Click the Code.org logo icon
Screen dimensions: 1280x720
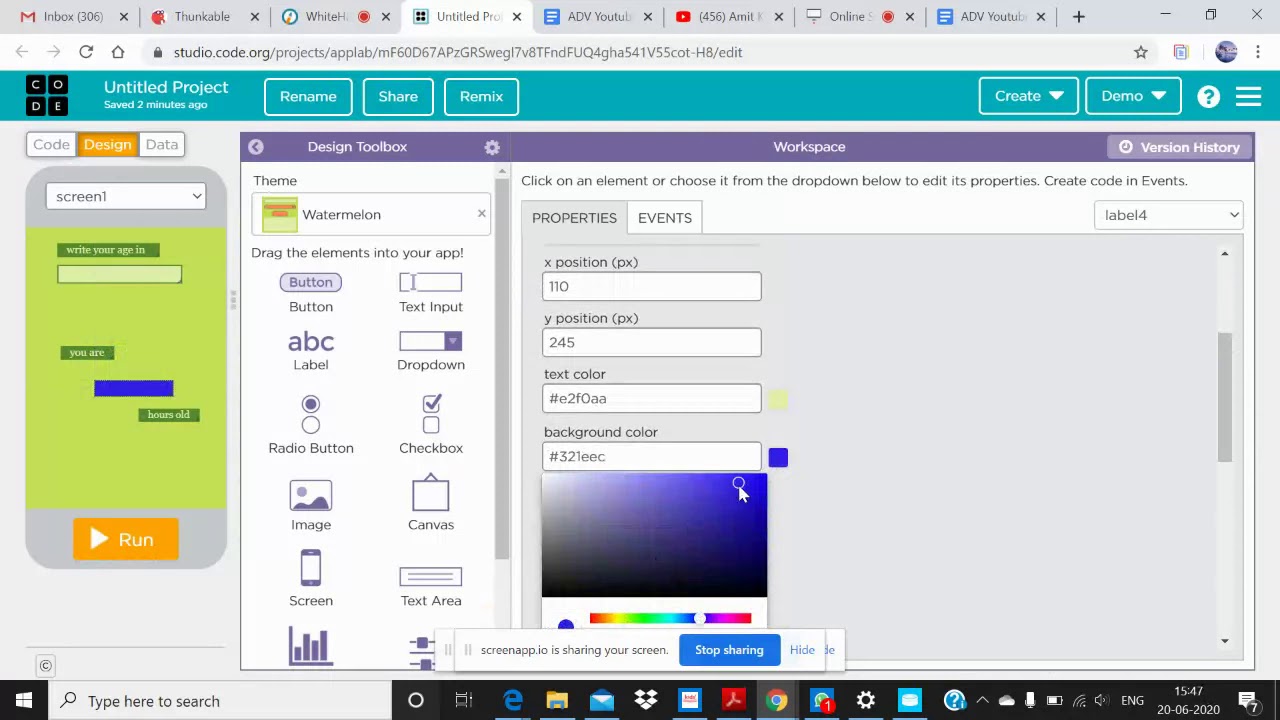click(47, 96)
